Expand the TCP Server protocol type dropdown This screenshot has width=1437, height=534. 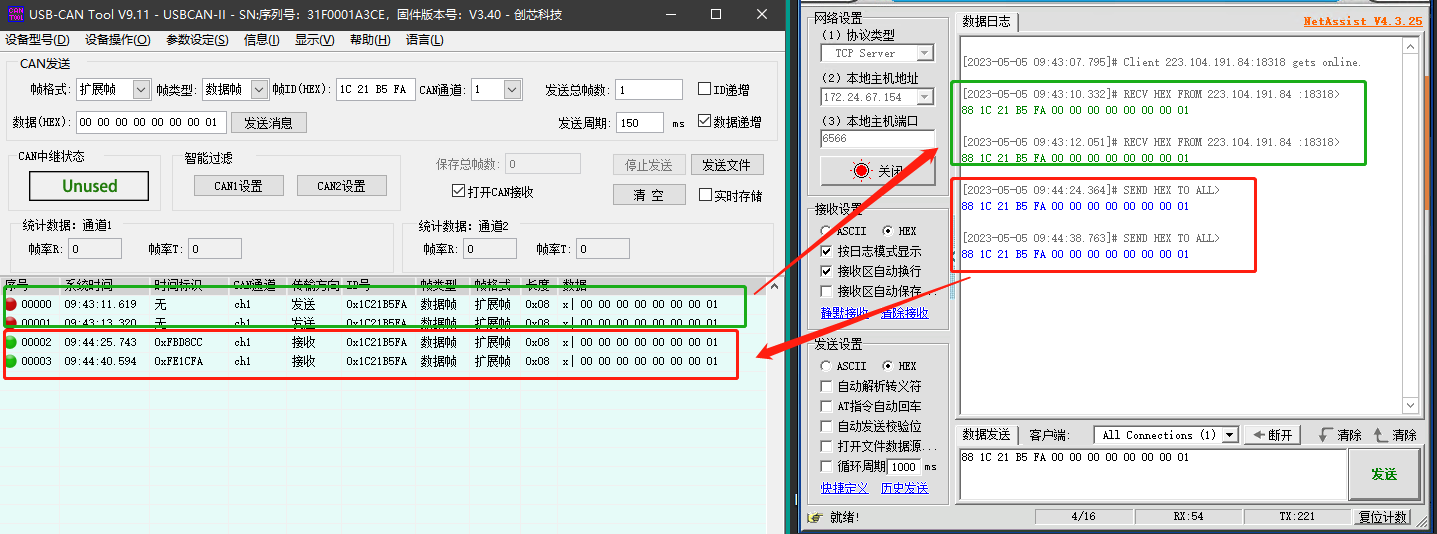924,53
